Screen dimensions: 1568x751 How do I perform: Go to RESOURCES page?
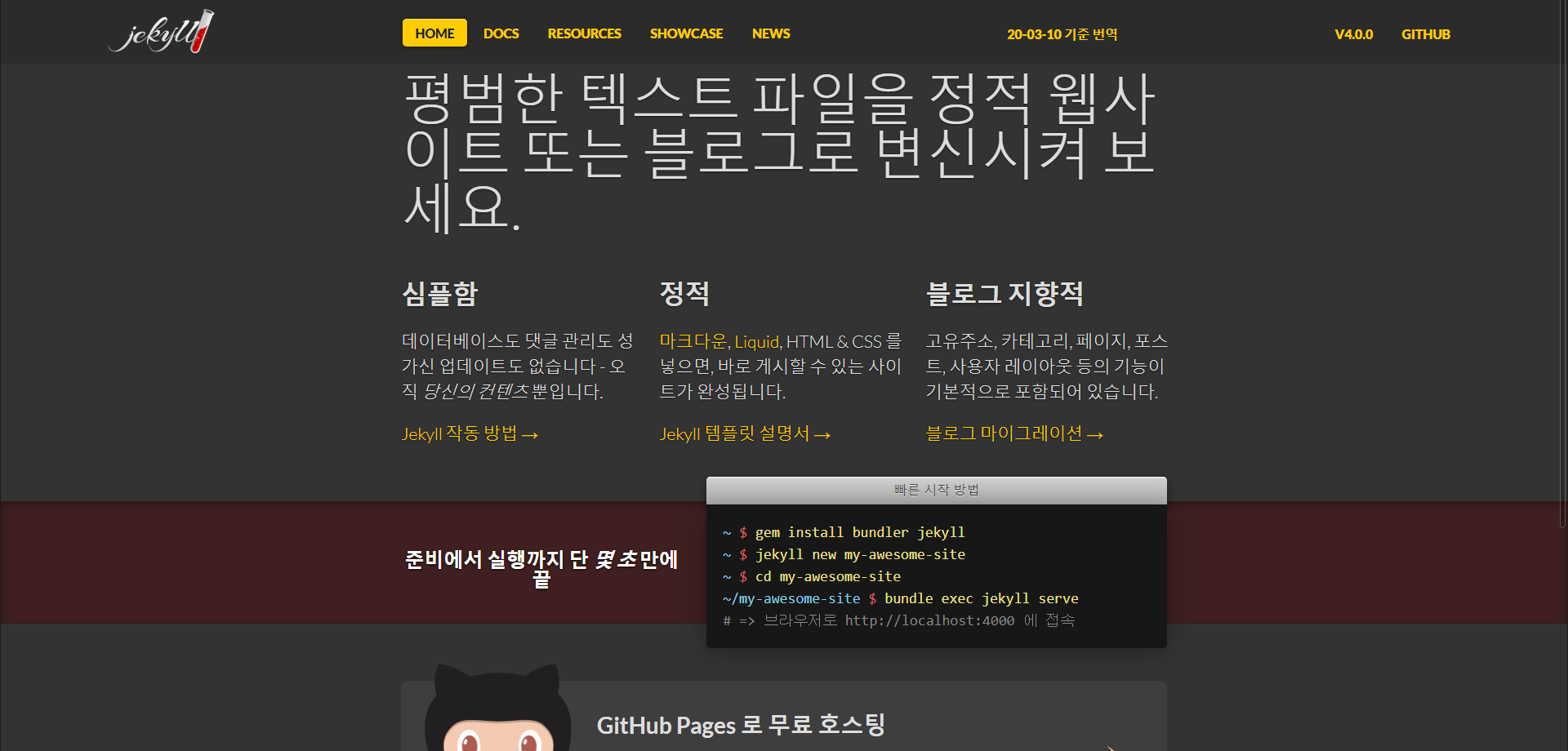click(585, 33)
